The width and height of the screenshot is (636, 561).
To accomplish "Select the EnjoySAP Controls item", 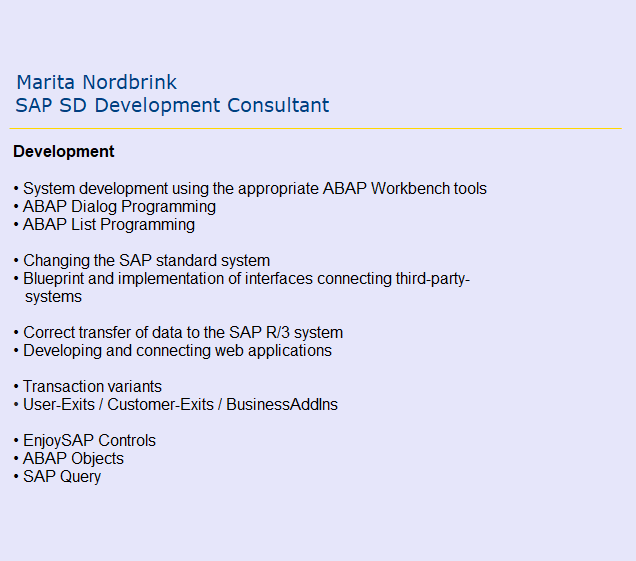I will tap(89, 440).
